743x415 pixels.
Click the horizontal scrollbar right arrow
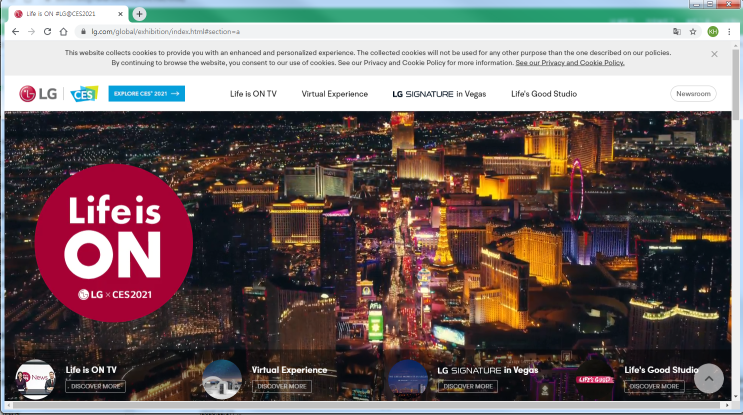727,406
